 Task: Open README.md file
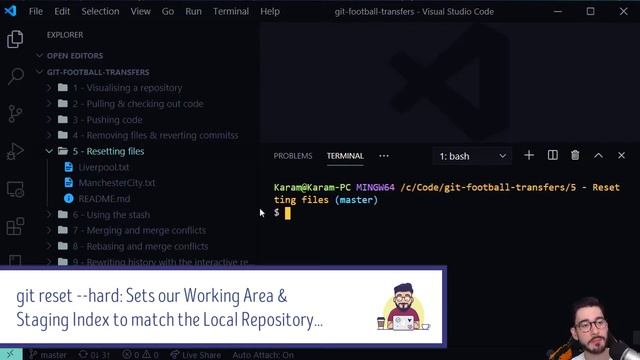(x=104, y=199)
